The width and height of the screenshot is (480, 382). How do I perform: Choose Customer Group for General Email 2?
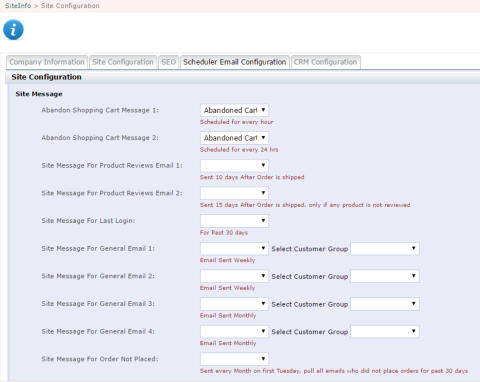click(385, 276)
